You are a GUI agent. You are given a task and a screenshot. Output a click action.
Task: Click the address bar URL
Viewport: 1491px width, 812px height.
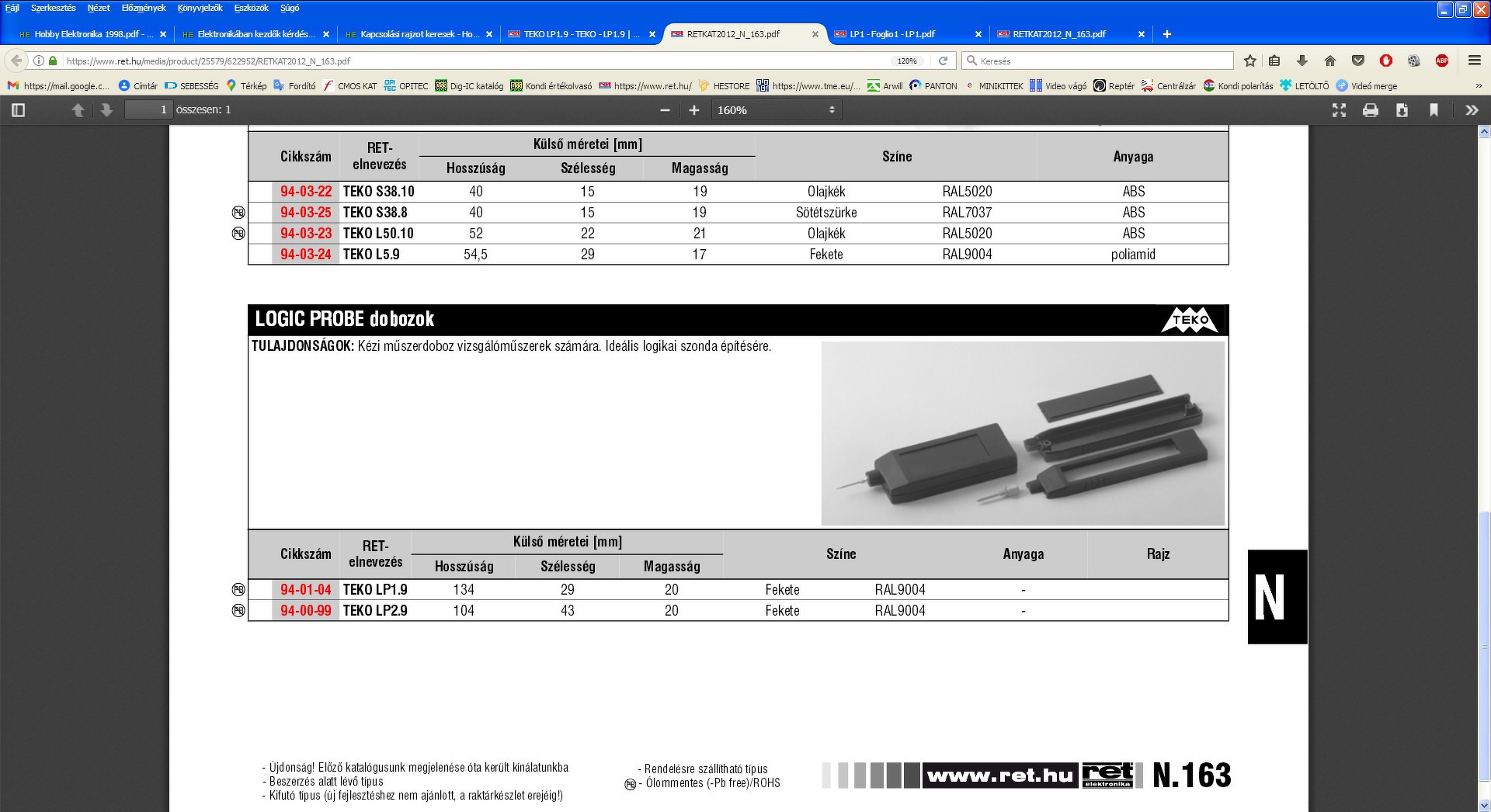[x=208, y=61]
